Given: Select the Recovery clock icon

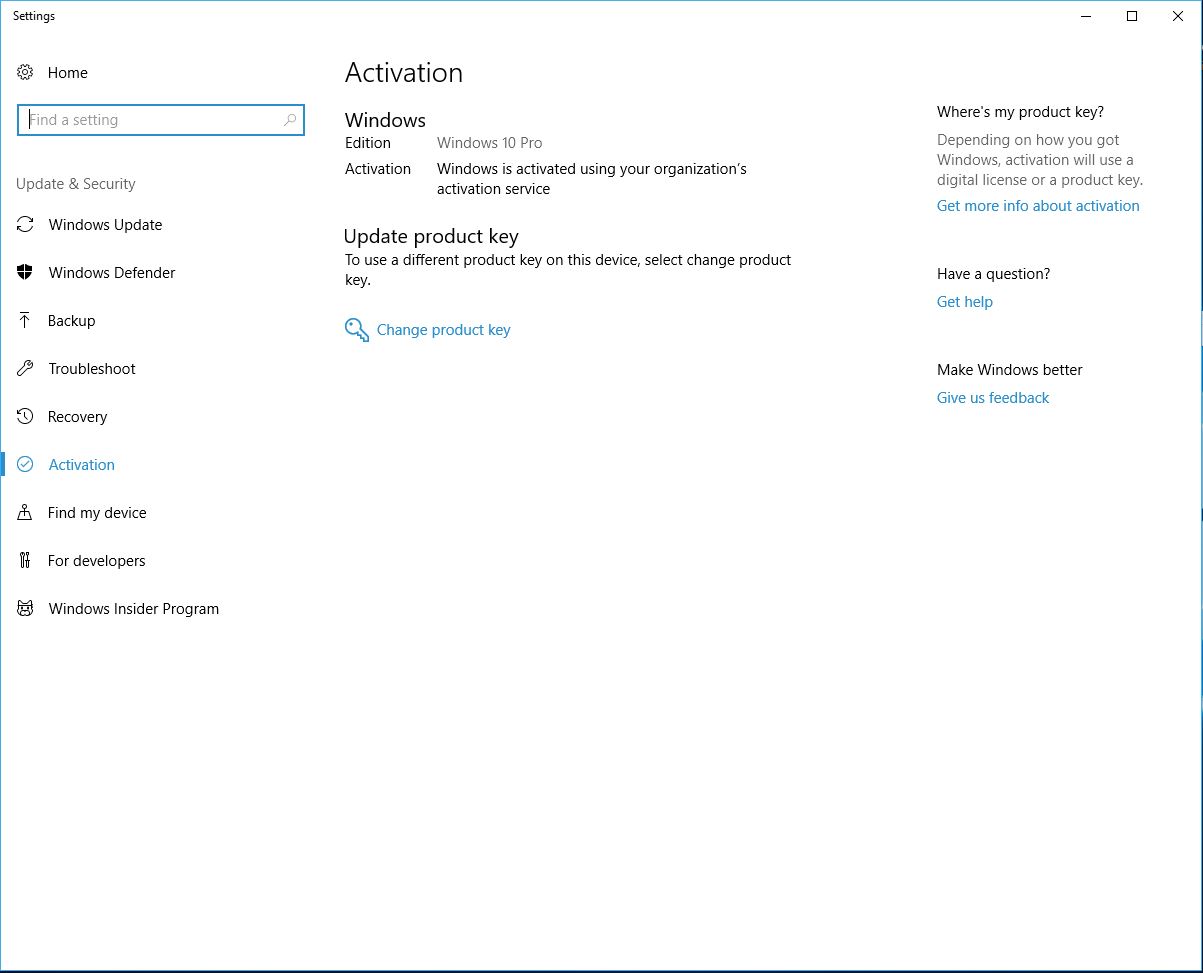Looking at the screenshot, I should coord(25,416).
